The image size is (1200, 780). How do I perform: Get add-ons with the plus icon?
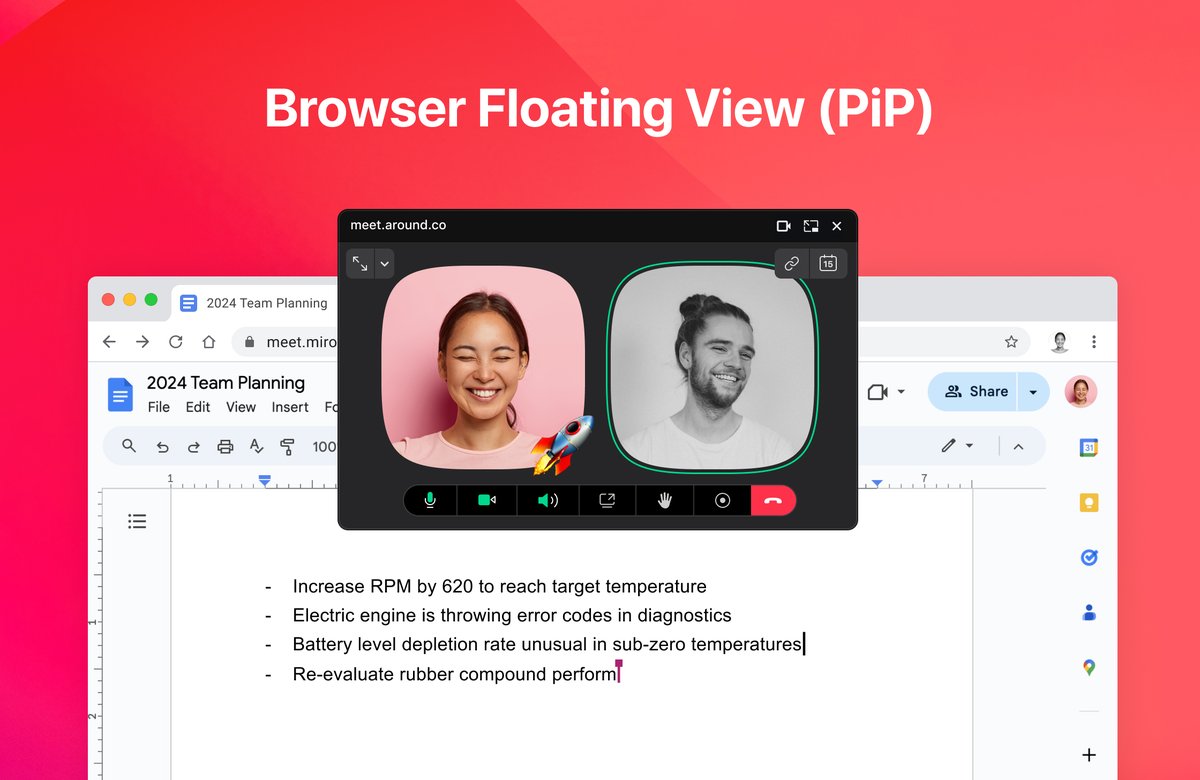coord(1089,755)
